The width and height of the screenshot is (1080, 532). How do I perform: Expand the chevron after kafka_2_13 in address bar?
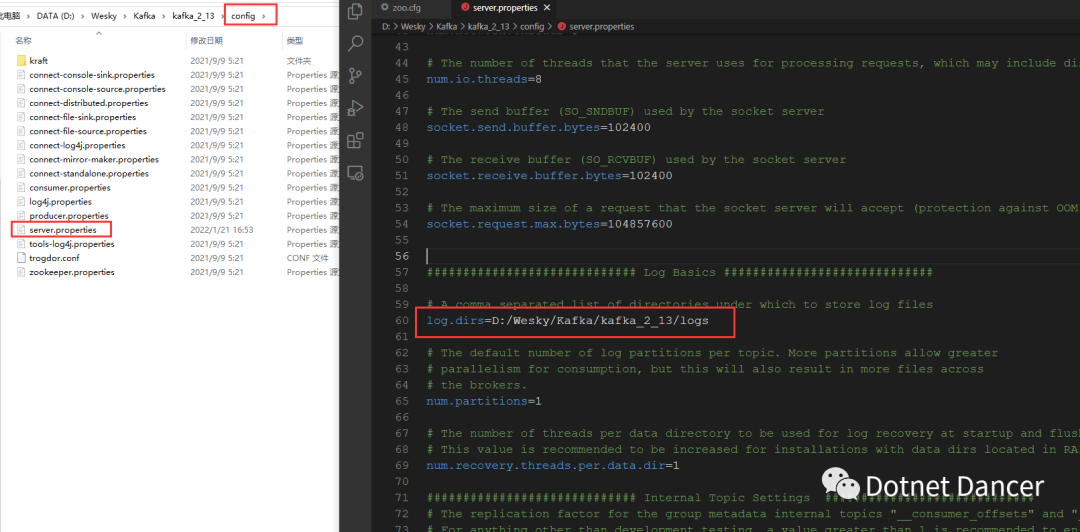click(223, 16)
